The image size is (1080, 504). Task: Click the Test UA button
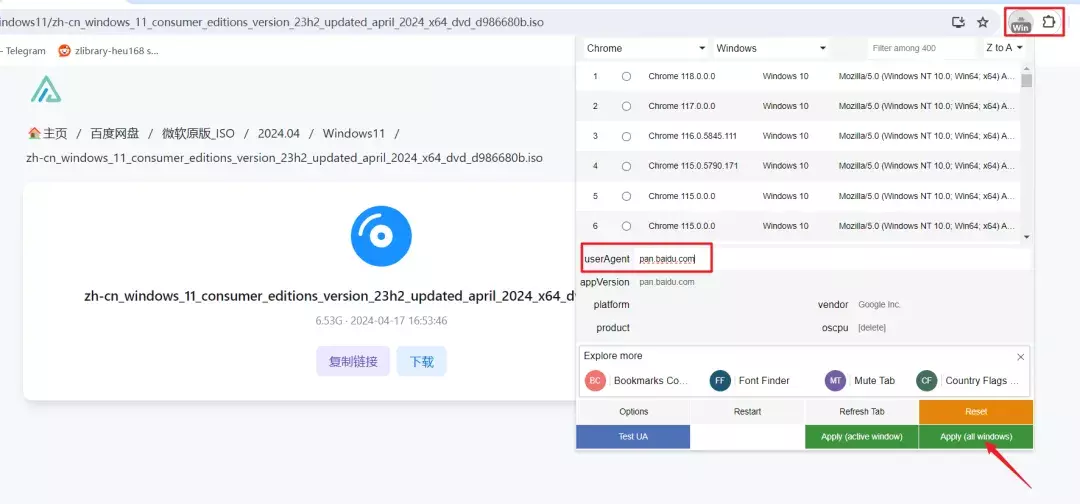(x=633, y=437)
